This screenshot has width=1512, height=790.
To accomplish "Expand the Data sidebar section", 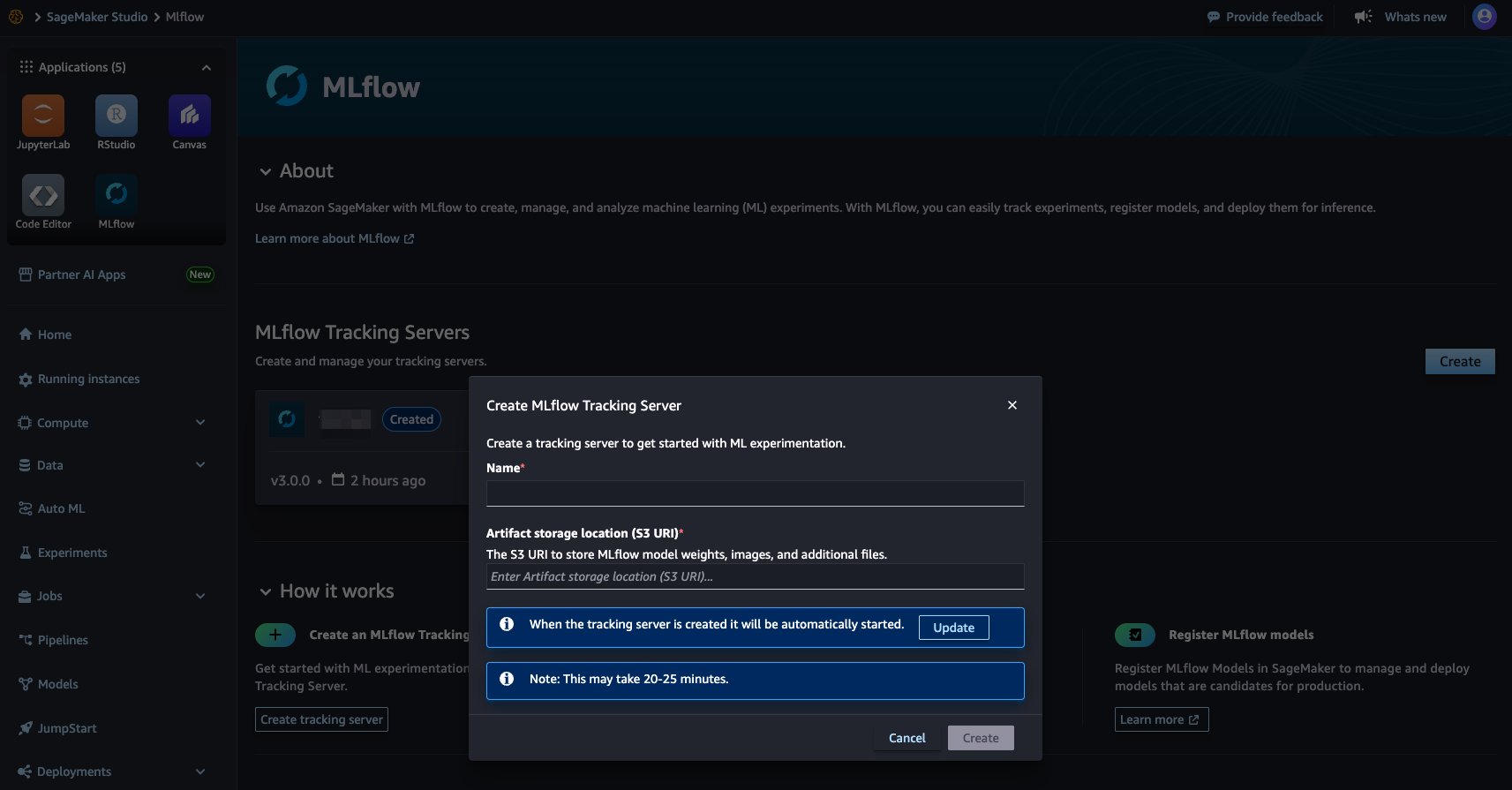I will pyautogui.click(x=199, y=465).
